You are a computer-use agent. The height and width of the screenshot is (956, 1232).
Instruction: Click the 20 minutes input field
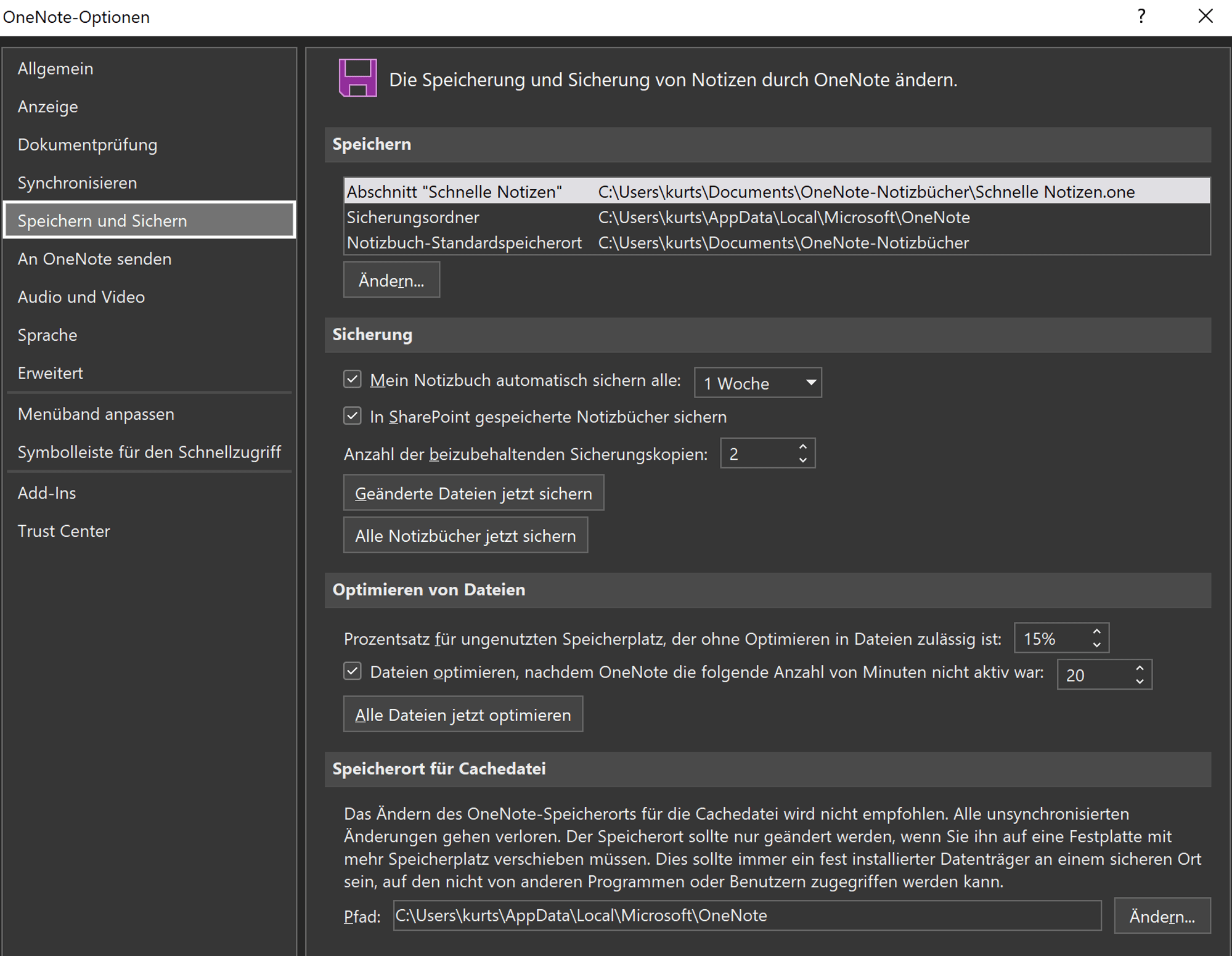click(1094, 675)
